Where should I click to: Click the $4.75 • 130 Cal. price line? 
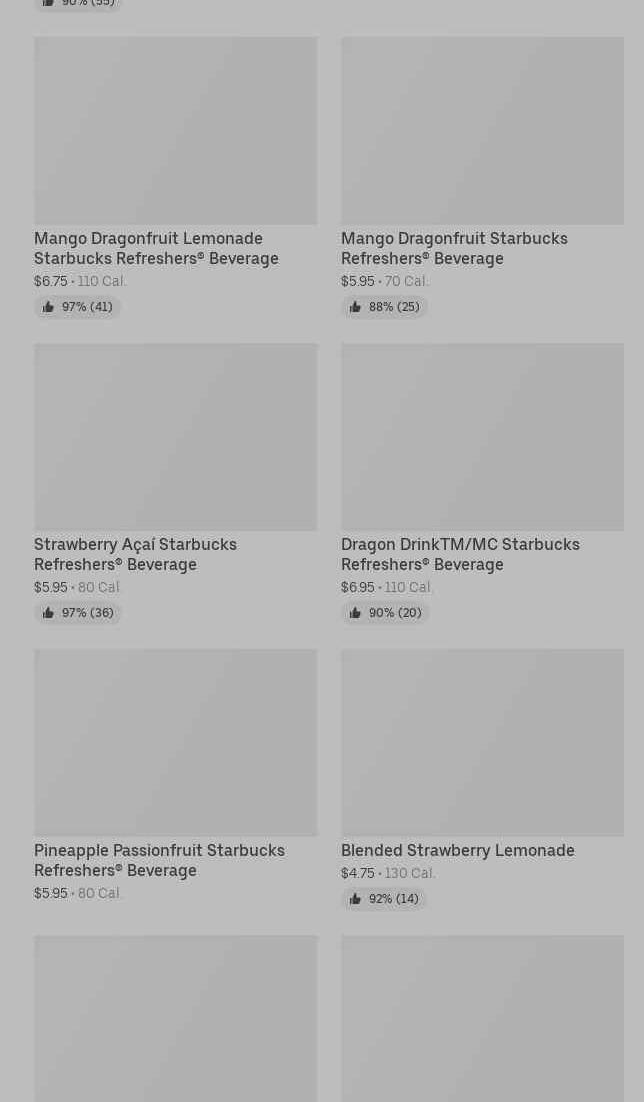(x=388, y=873)
